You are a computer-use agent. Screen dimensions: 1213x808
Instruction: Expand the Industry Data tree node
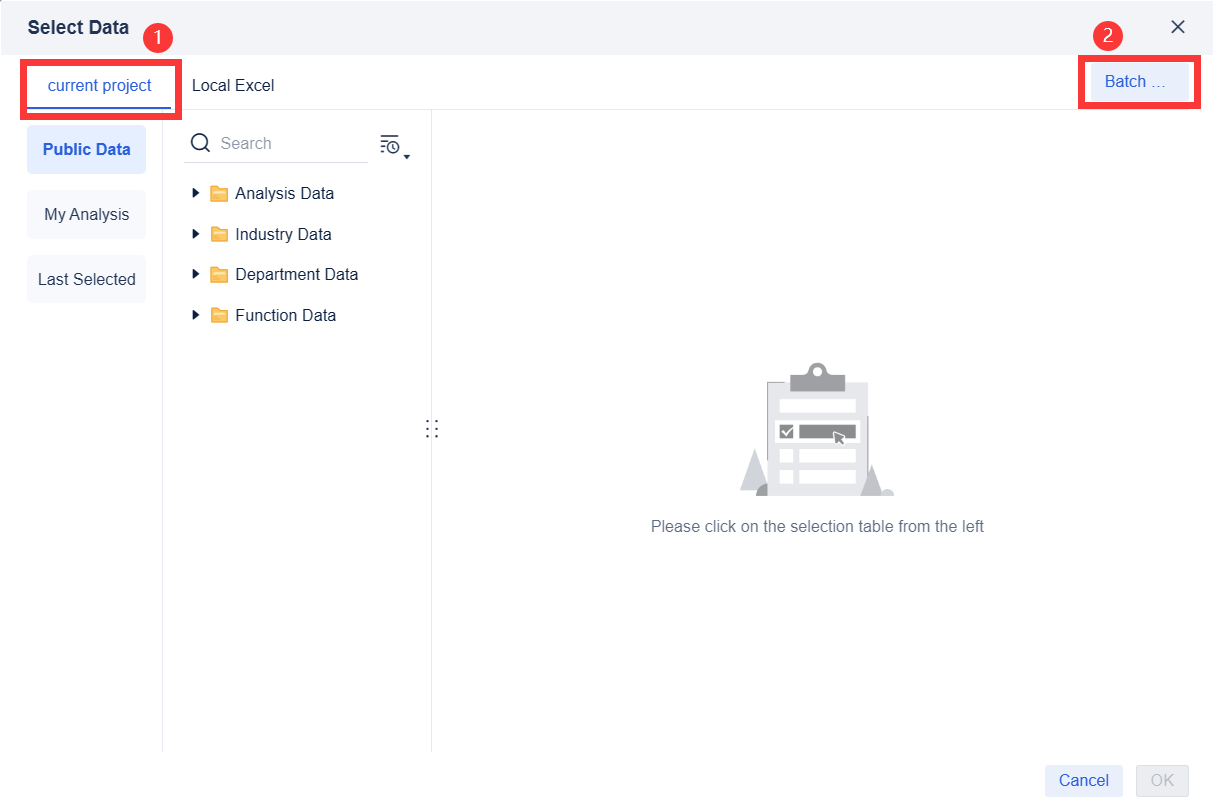tap(196, 234)
